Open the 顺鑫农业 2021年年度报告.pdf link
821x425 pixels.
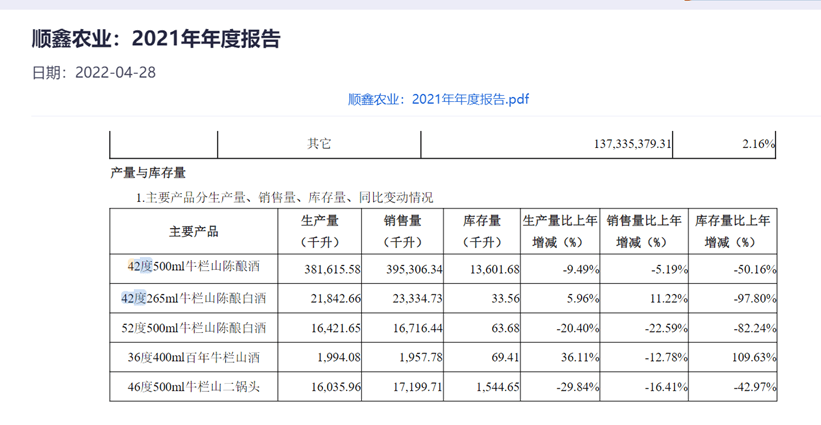(438, 99)
